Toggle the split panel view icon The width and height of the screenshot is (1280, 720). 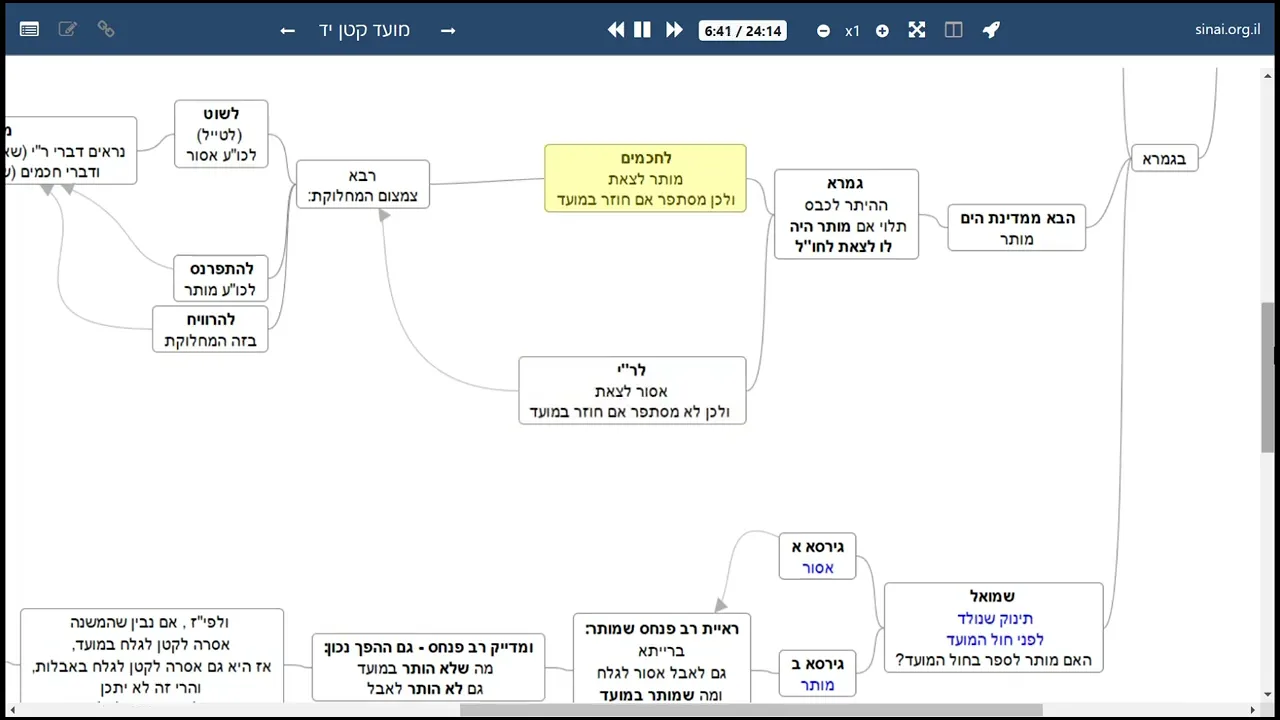pos(954,30)
